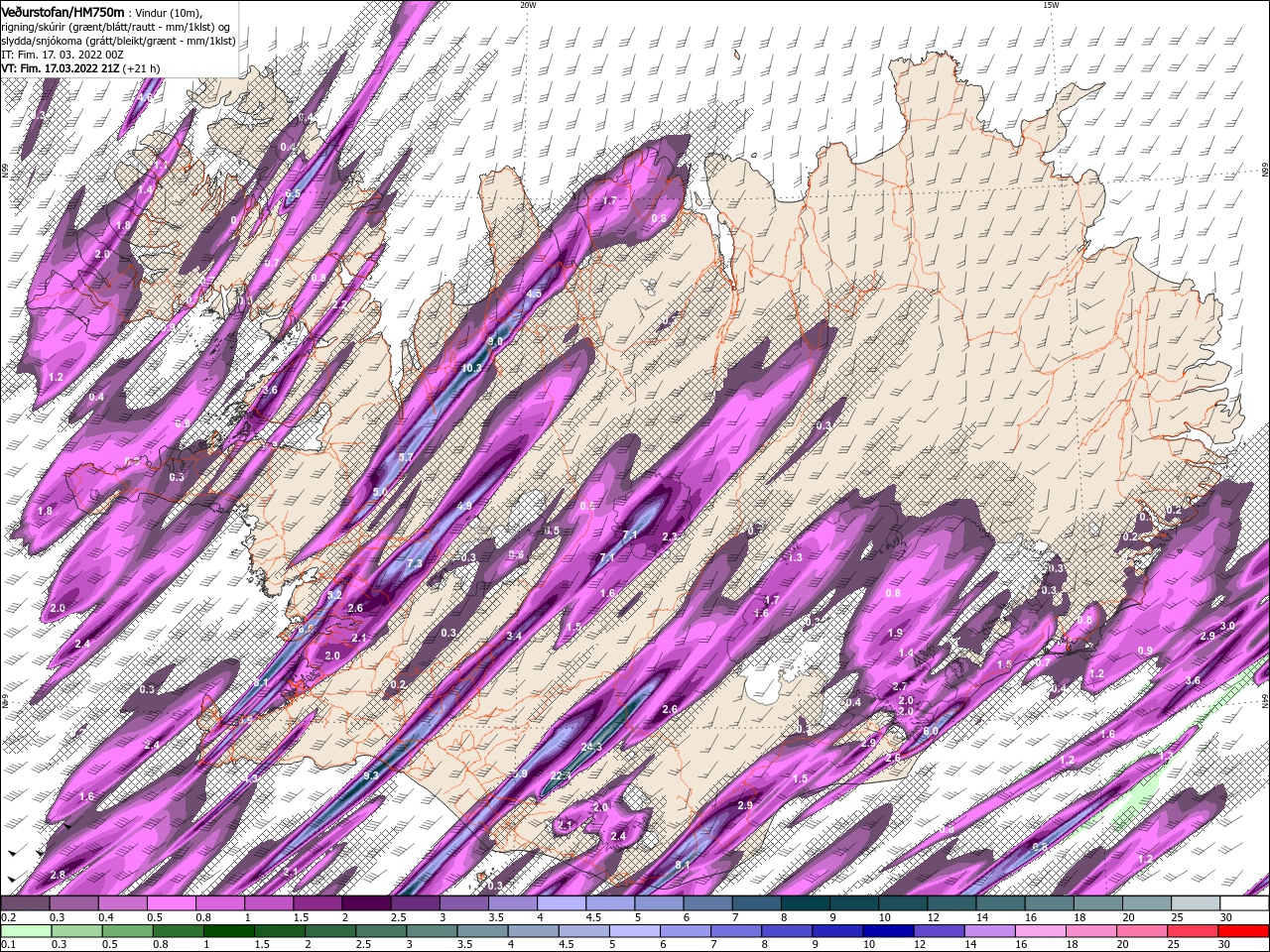Click the red swatch ending the lower legend
Screen dimensions: 1270x952
(1244, 931)
